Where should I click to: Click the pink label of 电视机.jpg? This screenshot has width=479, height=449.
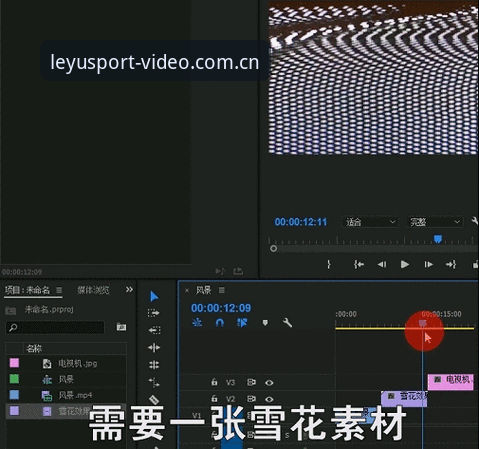click(14, 363)
